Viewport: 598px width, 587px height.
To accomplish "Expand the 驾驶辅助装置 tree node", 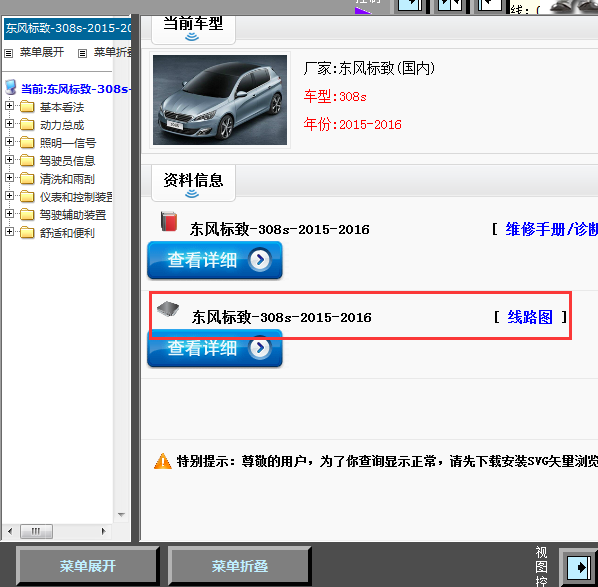I will click(10, 214).
